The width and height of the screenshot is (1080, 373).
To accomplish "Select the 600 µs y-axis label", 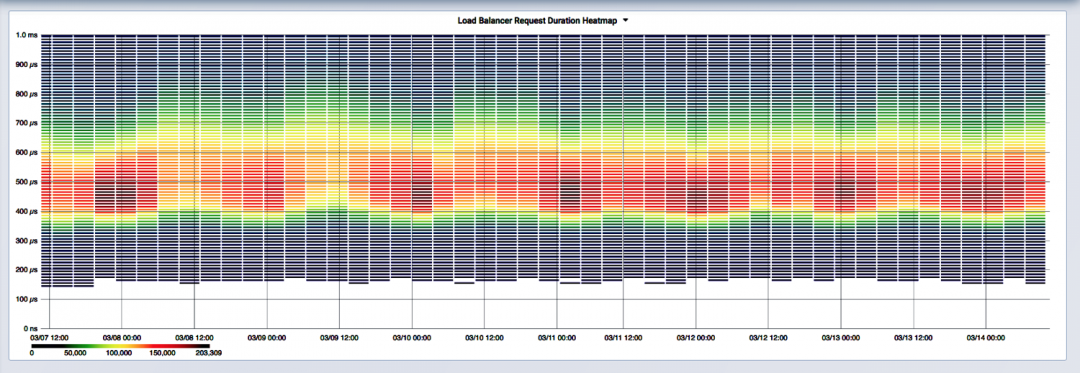I will [x=27, y=153].
